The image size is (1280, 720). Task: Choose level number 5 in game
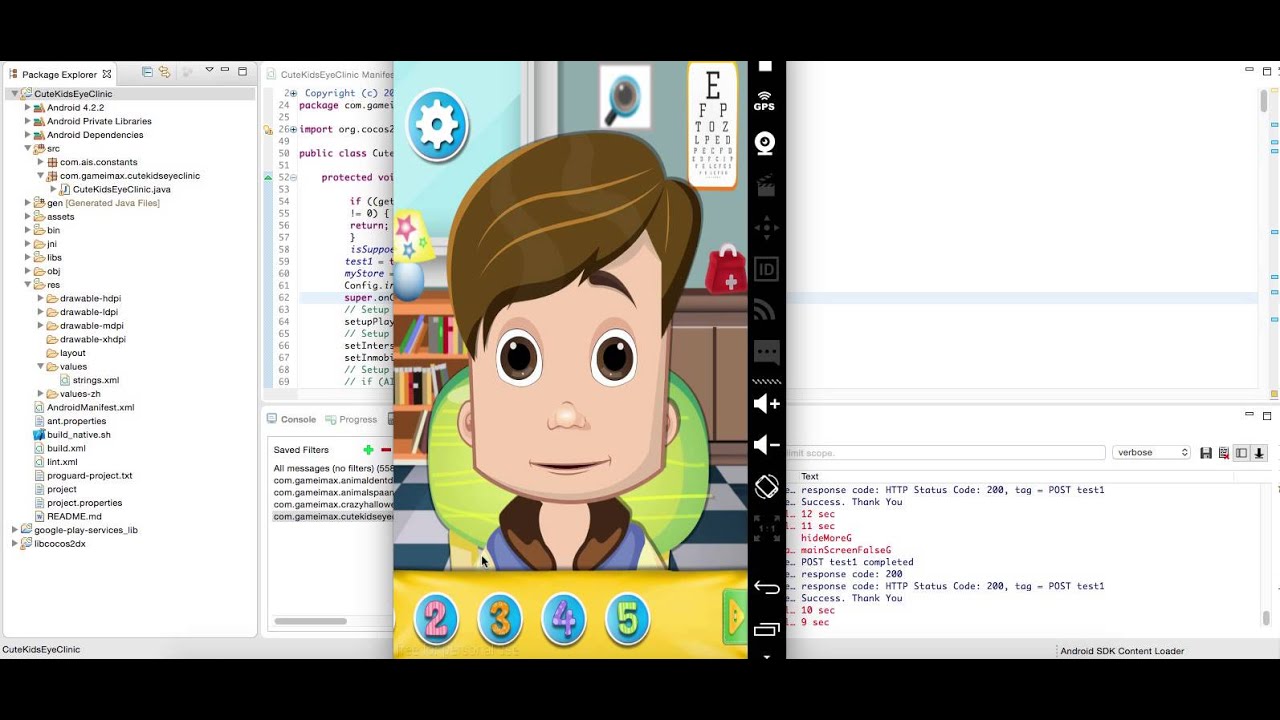coord(627,620)
